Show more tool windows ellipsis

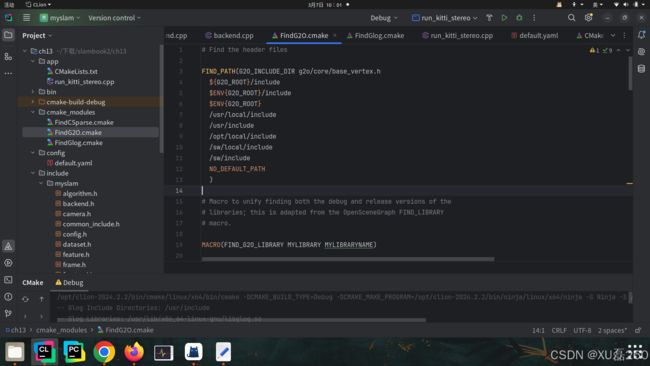pyautogui.click(x=8, y=73)
